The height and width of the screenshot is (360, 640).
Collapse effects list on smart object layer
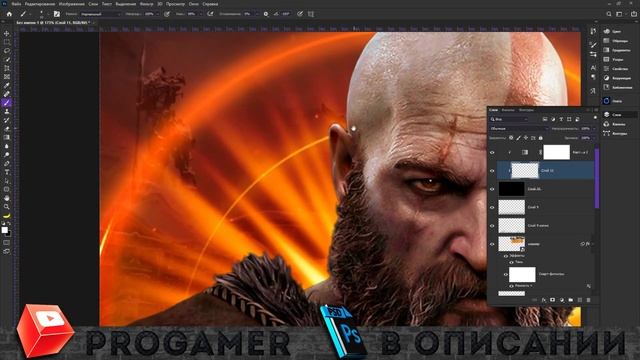[592, 244]
